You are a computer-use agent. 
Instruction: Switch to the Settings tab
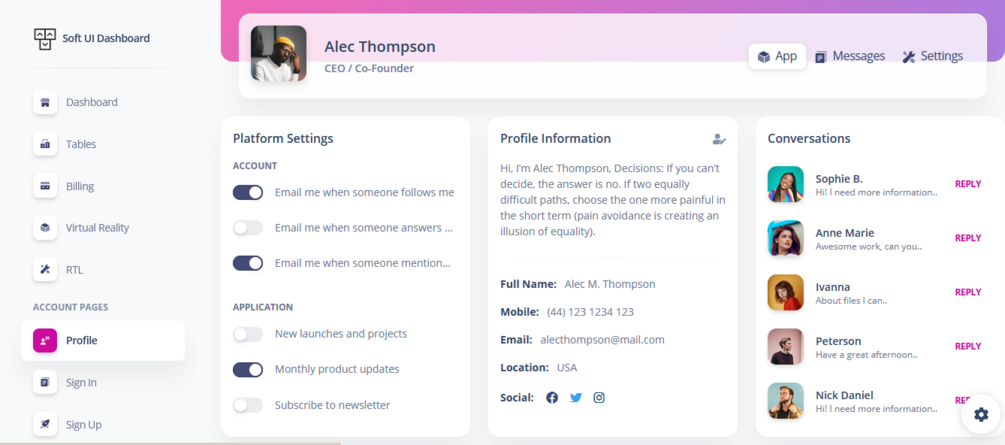click(x=932, y=56)
